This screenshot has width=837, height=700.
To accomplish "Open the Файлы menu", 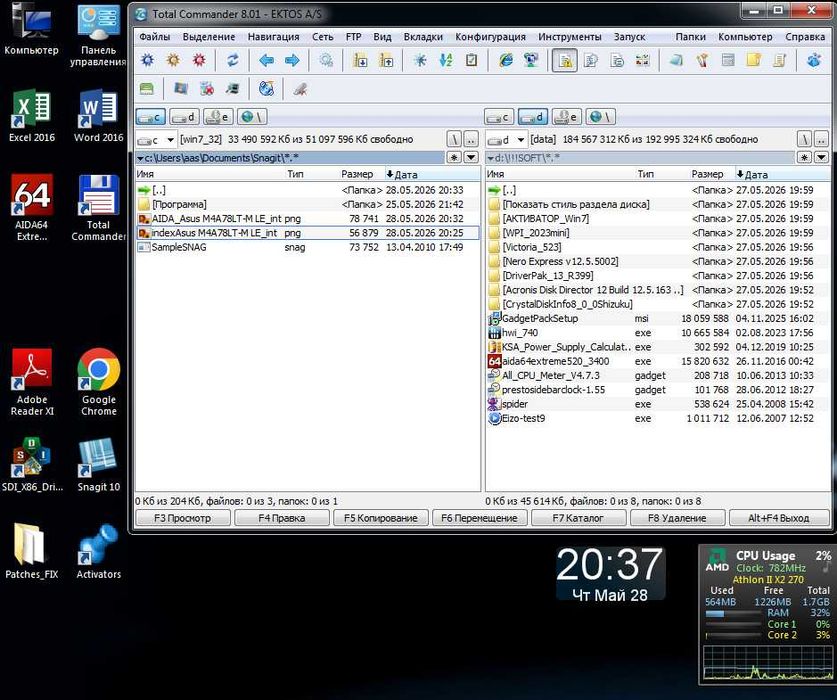I will [154, 37].
